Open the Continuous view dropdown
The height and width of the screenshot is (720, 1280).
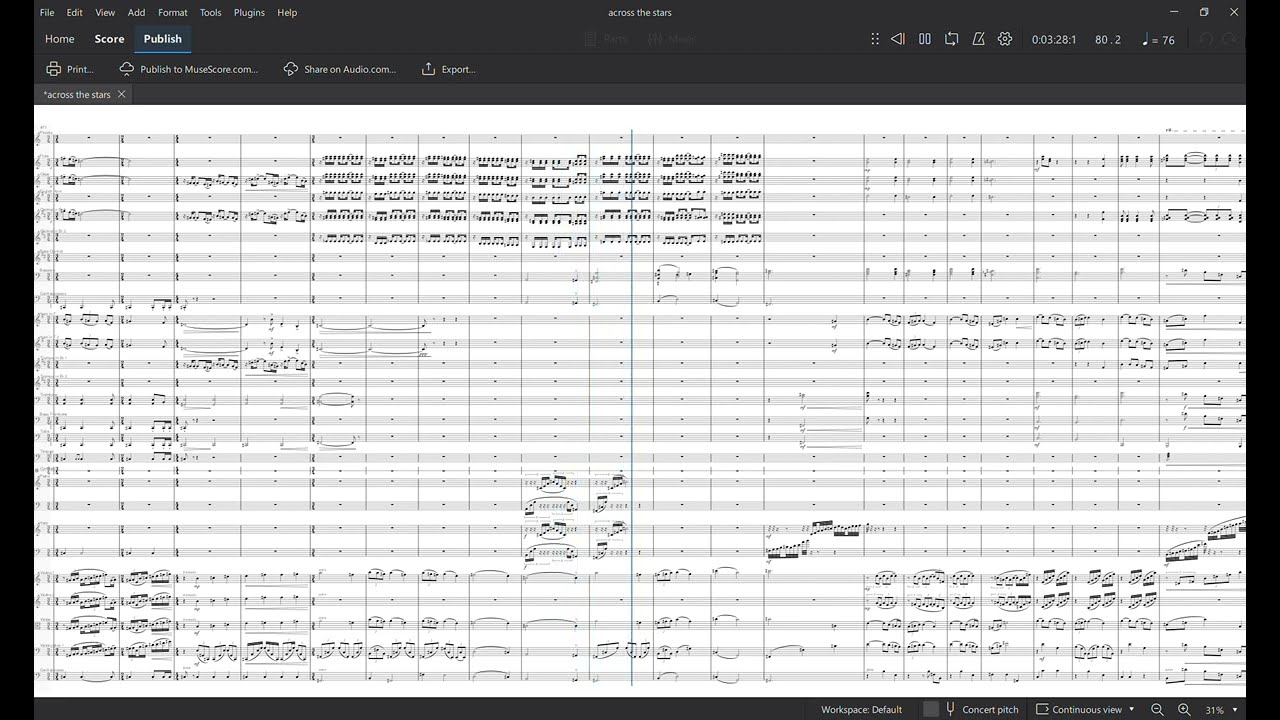[1086, 709]
